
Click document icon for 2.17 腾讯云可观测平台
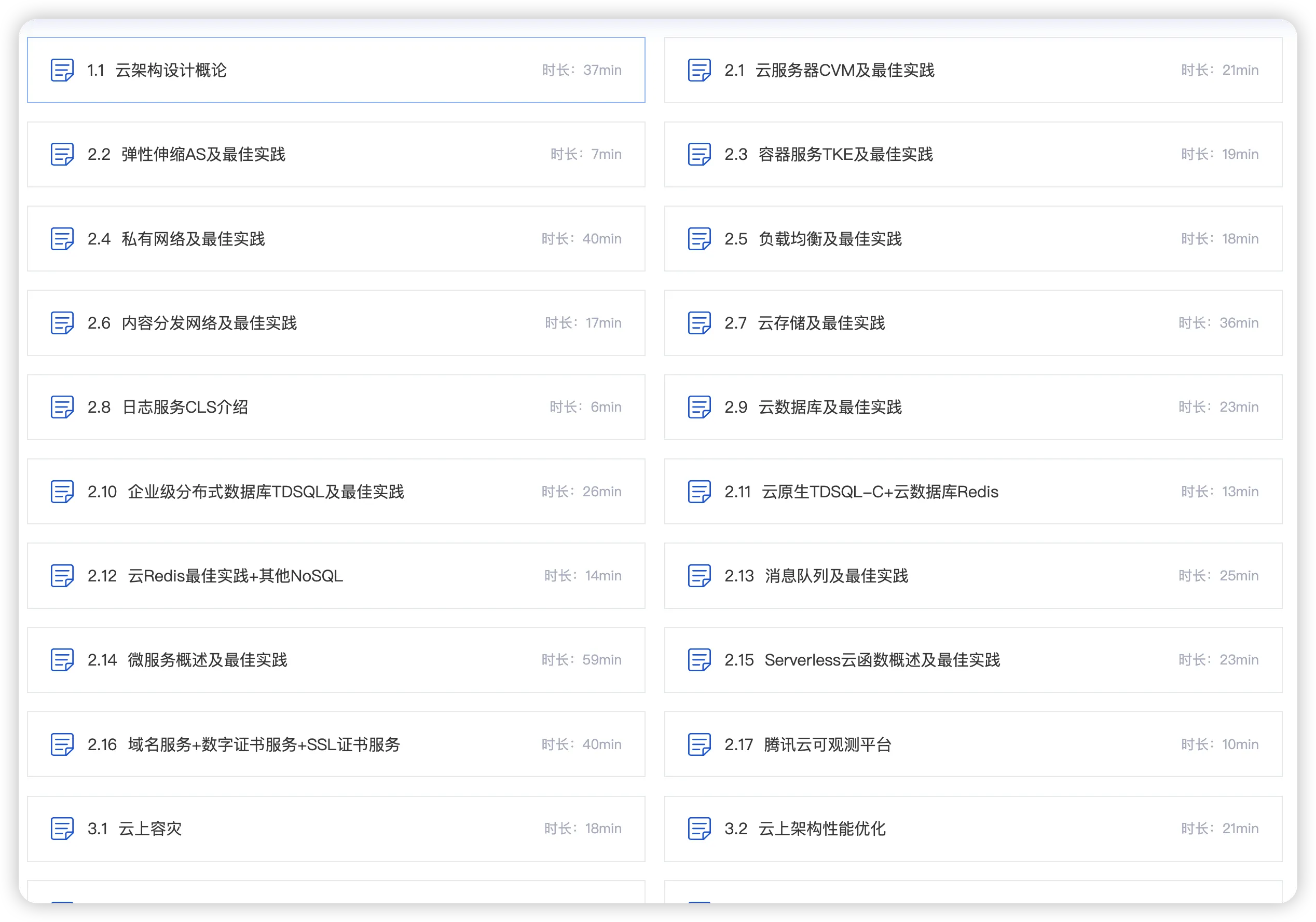700,744
